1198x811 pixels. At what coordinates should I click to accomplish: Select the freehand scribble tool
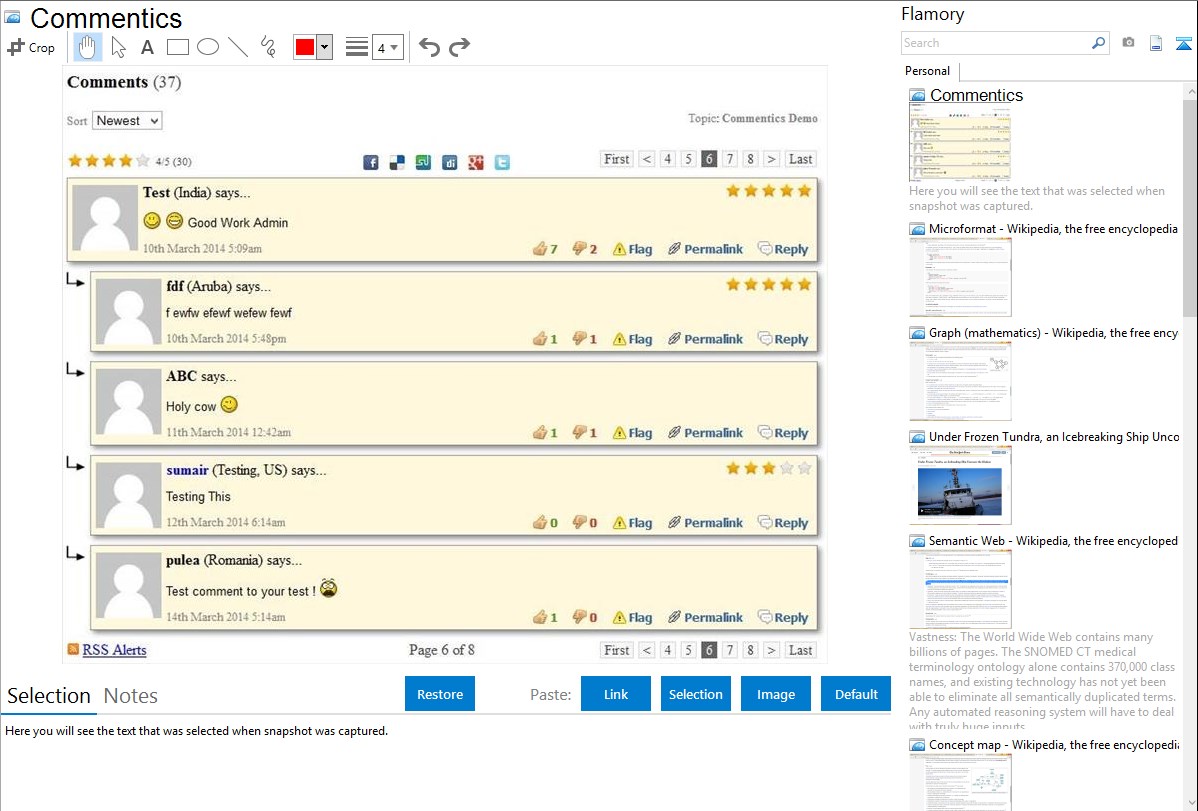(268, 47)
